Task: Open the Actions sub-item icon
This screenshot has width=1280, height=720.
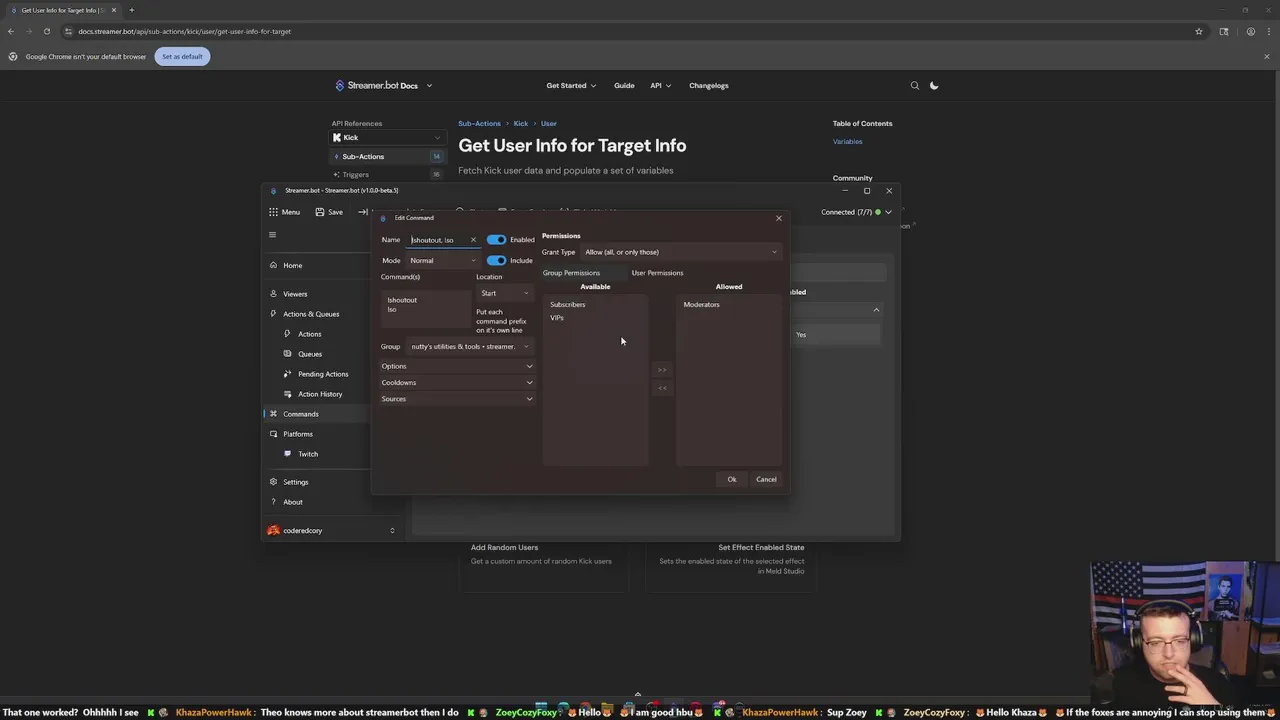Action: click(288, 334)
